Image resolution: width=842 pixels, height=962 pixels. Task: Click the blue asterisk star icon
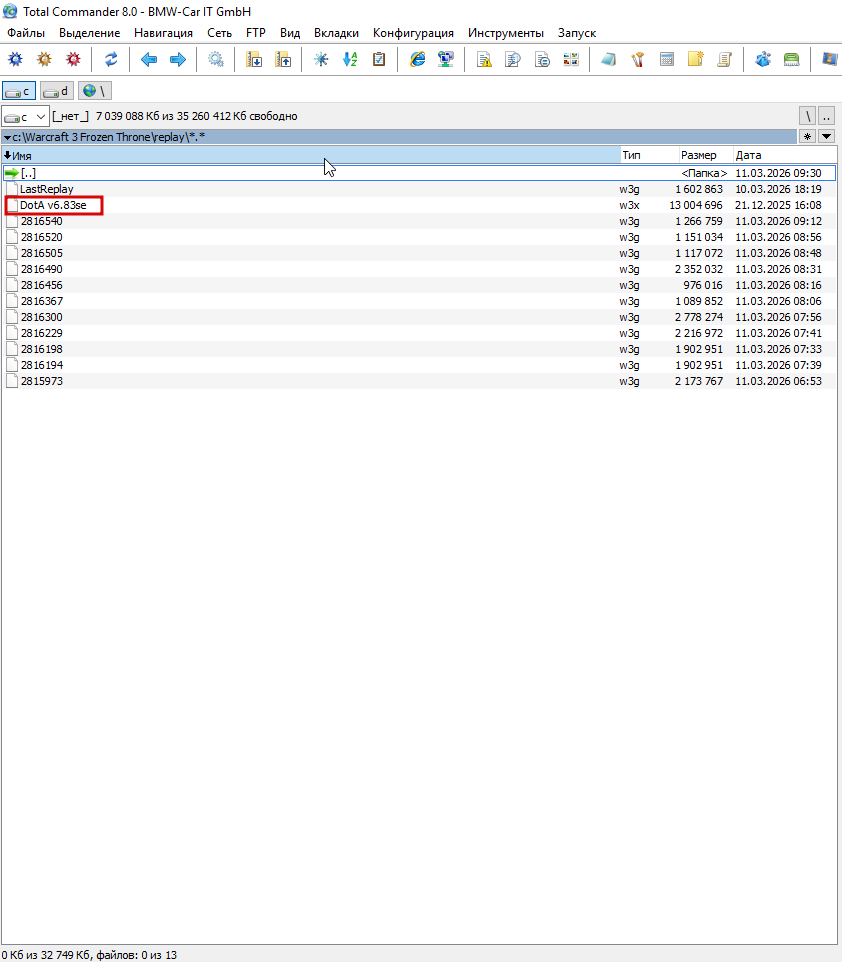click(x=321, y=60)
